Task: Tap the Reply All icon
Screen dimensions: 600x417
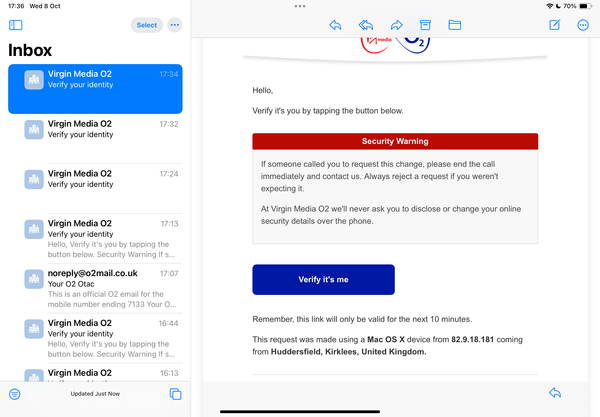Action: click(365, 25)
